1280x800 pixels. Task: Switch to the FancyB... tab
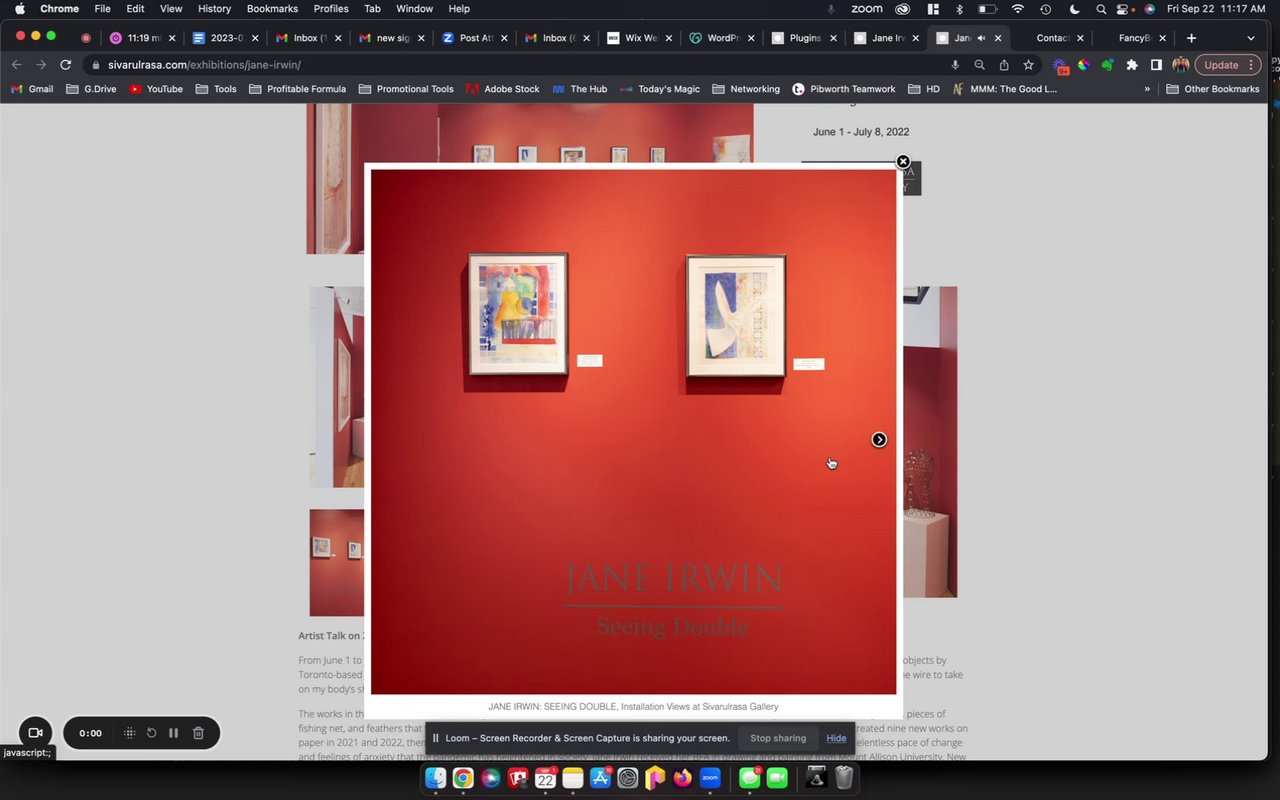coord(1134,38)
